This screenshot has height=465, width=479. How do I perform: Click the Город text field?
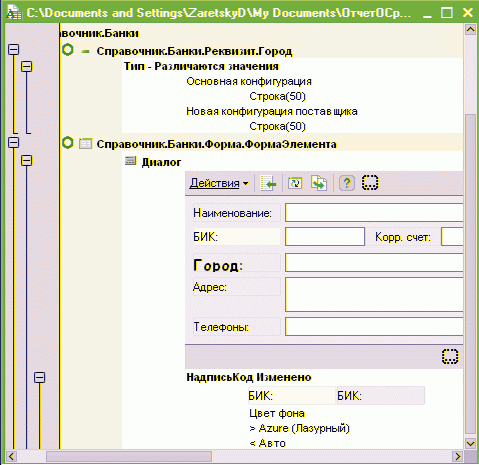[374, 263]
